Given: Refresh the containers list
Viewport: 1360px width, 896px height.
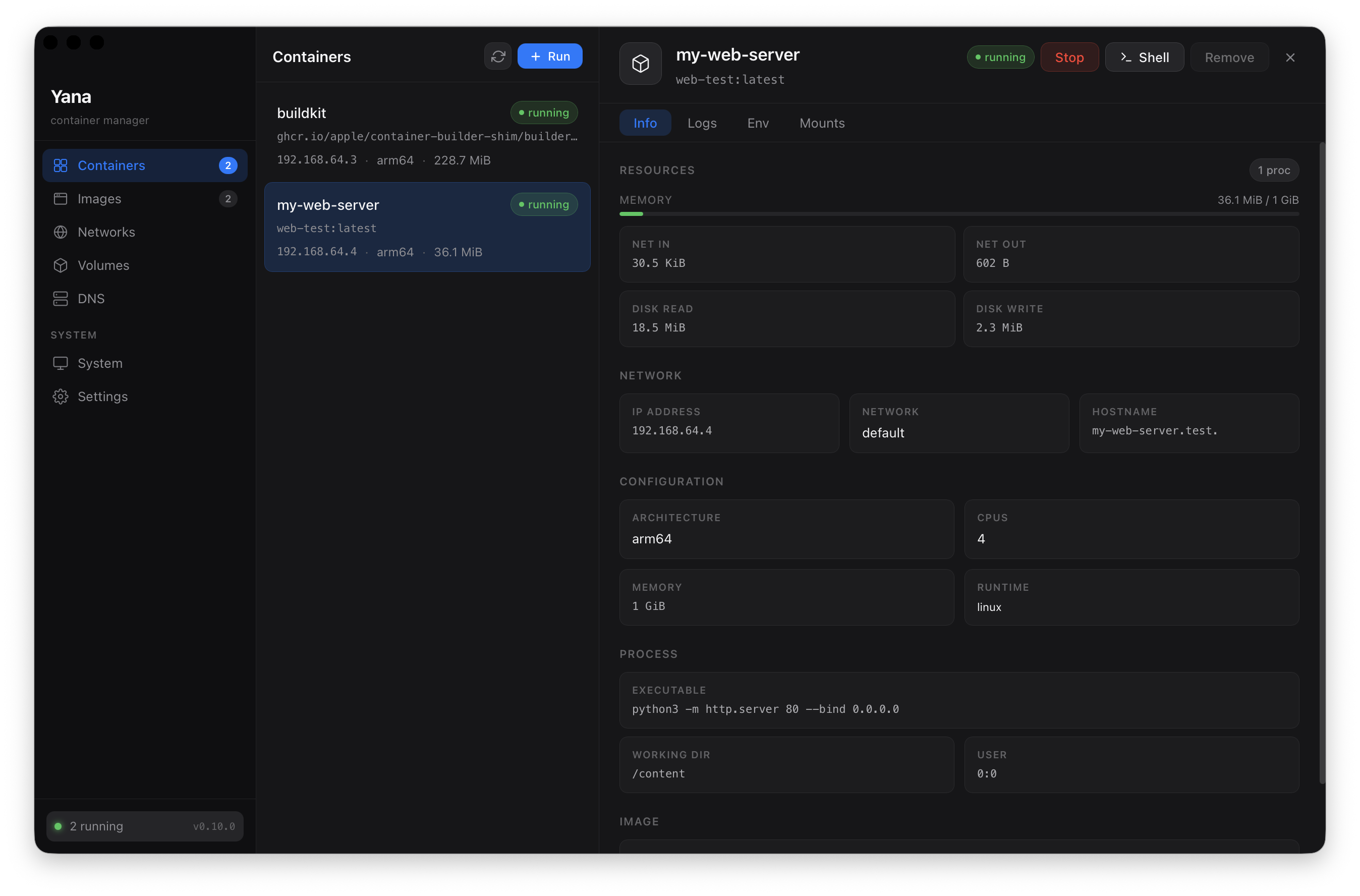Looking at the screenshot, I should [x=498, y=56].
